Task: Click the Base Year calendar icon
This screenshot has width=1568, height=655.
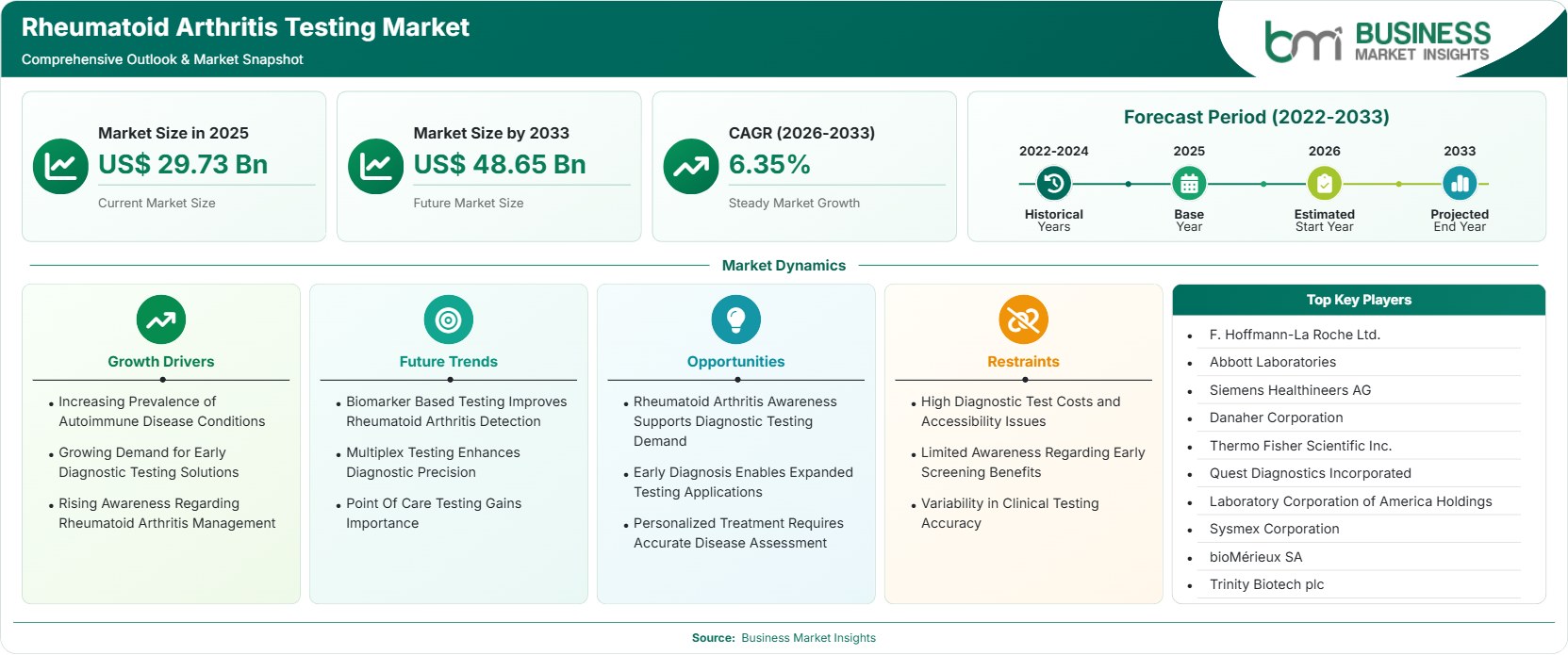Action: [x=1189, y=184]
